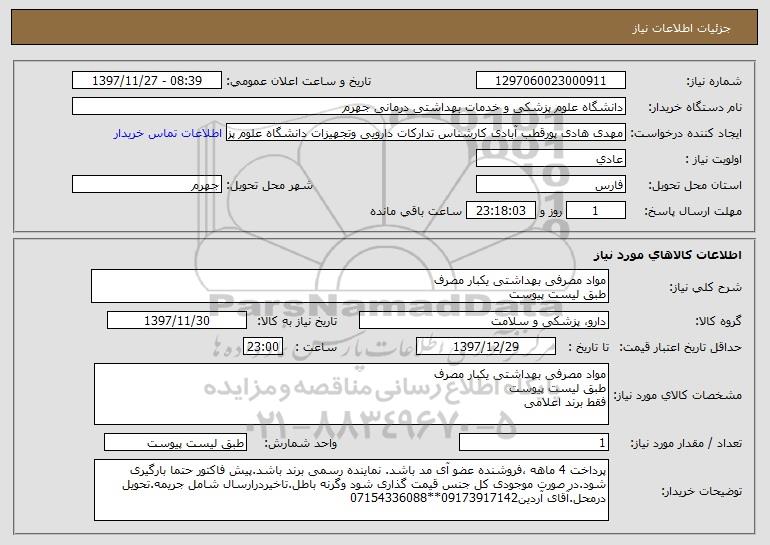Click the remaining time field 23:18:03
770x545 pixels.
(500, 211)
